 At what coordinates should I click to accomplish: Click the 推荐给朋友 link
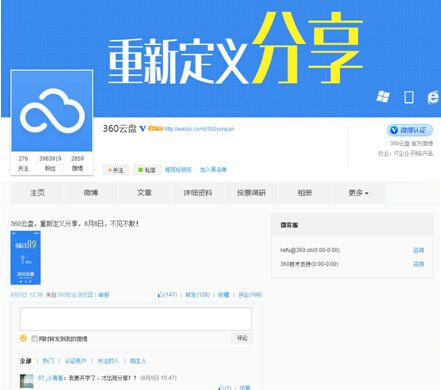tap(178, 170)
